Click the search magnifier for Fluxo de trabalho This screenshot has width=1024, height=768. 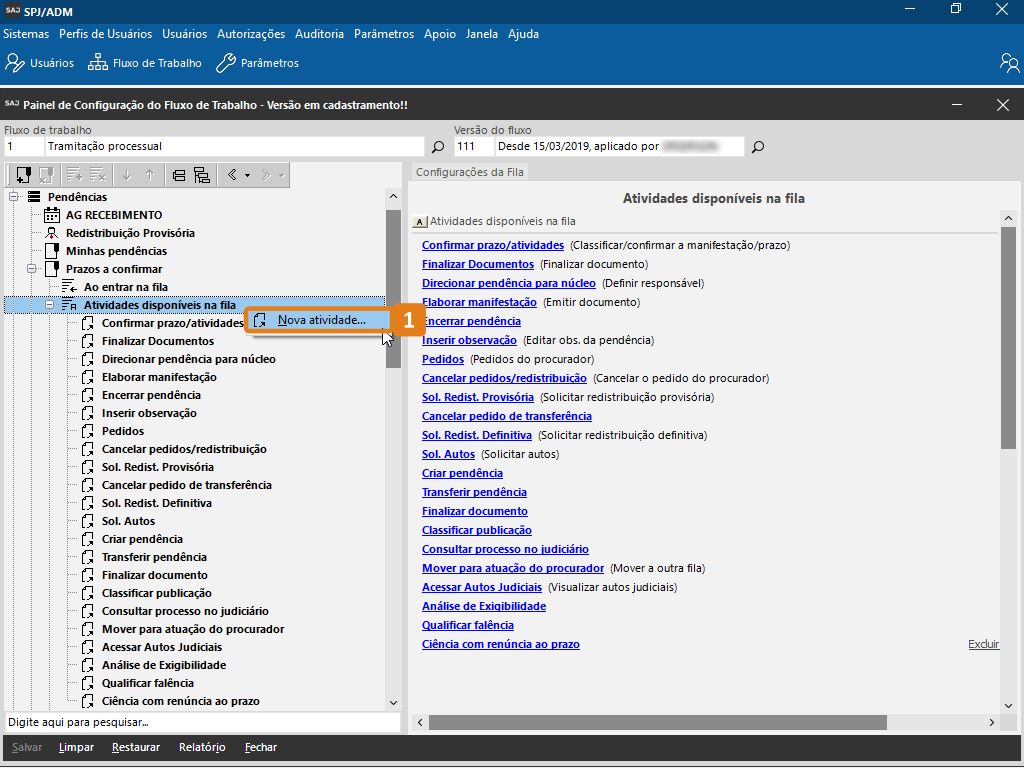pos(438,146)
